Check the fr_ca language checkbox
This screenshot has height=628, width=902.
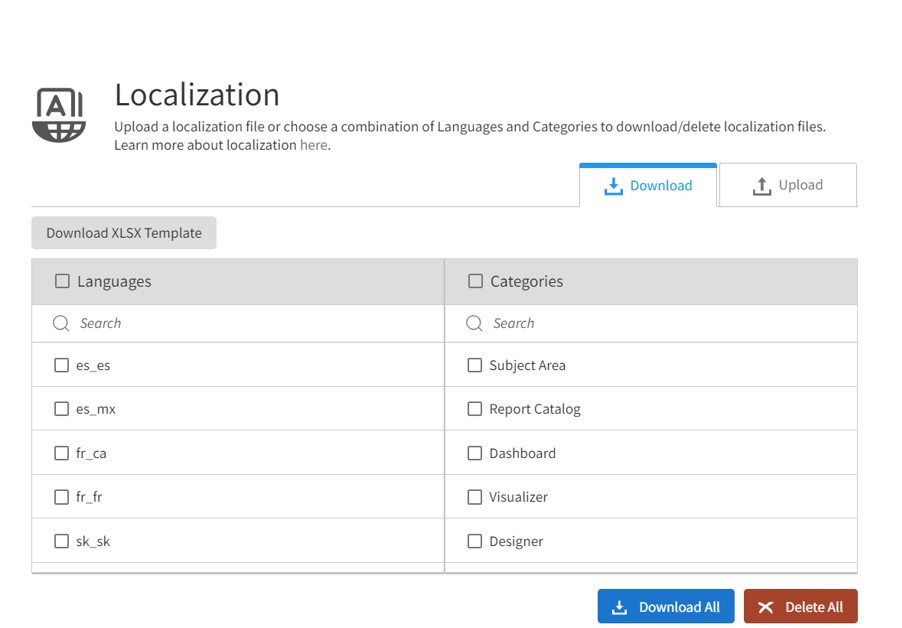tap(61, 453)
